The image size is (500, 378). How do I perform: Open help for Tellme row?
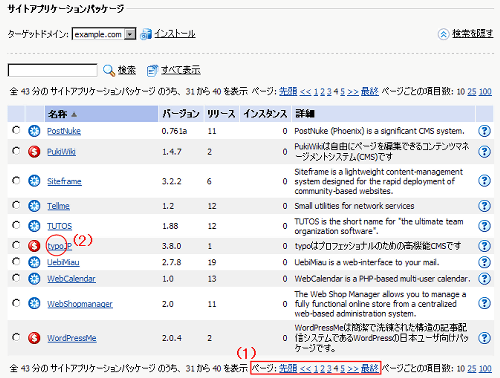[484, 206]
